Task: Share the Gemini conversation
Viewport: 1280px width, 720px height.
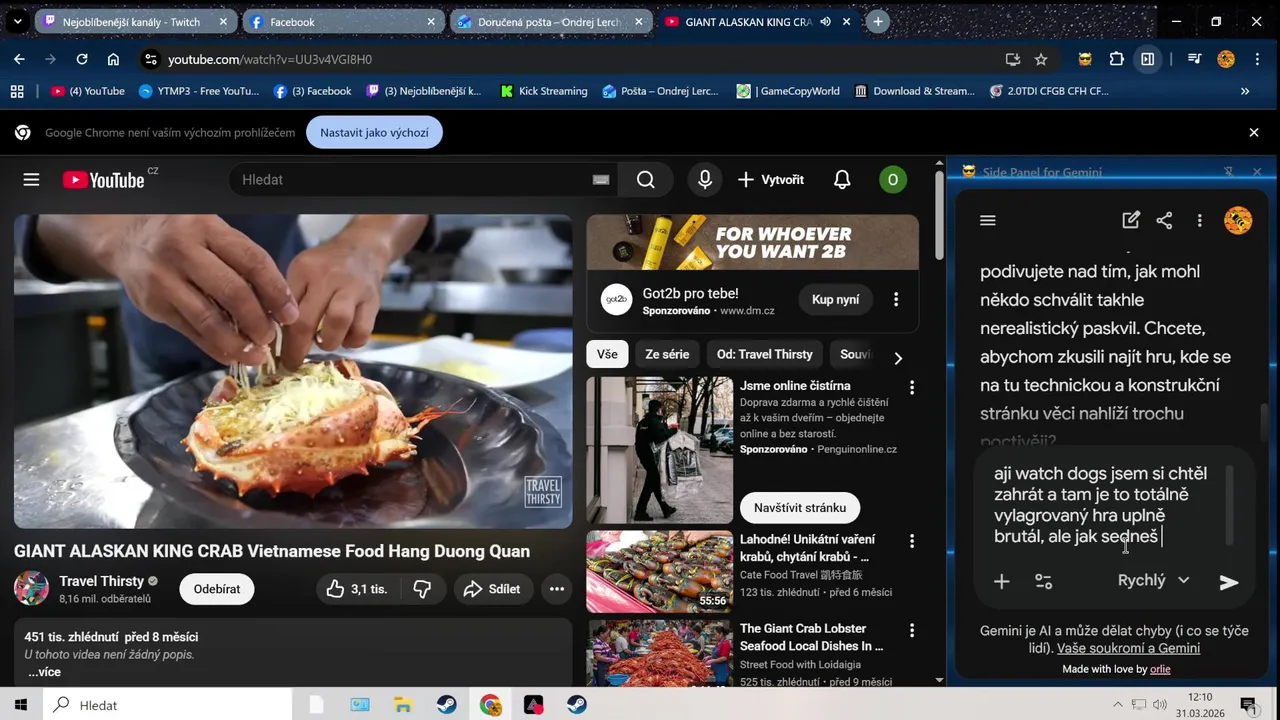Action: 1164,221
